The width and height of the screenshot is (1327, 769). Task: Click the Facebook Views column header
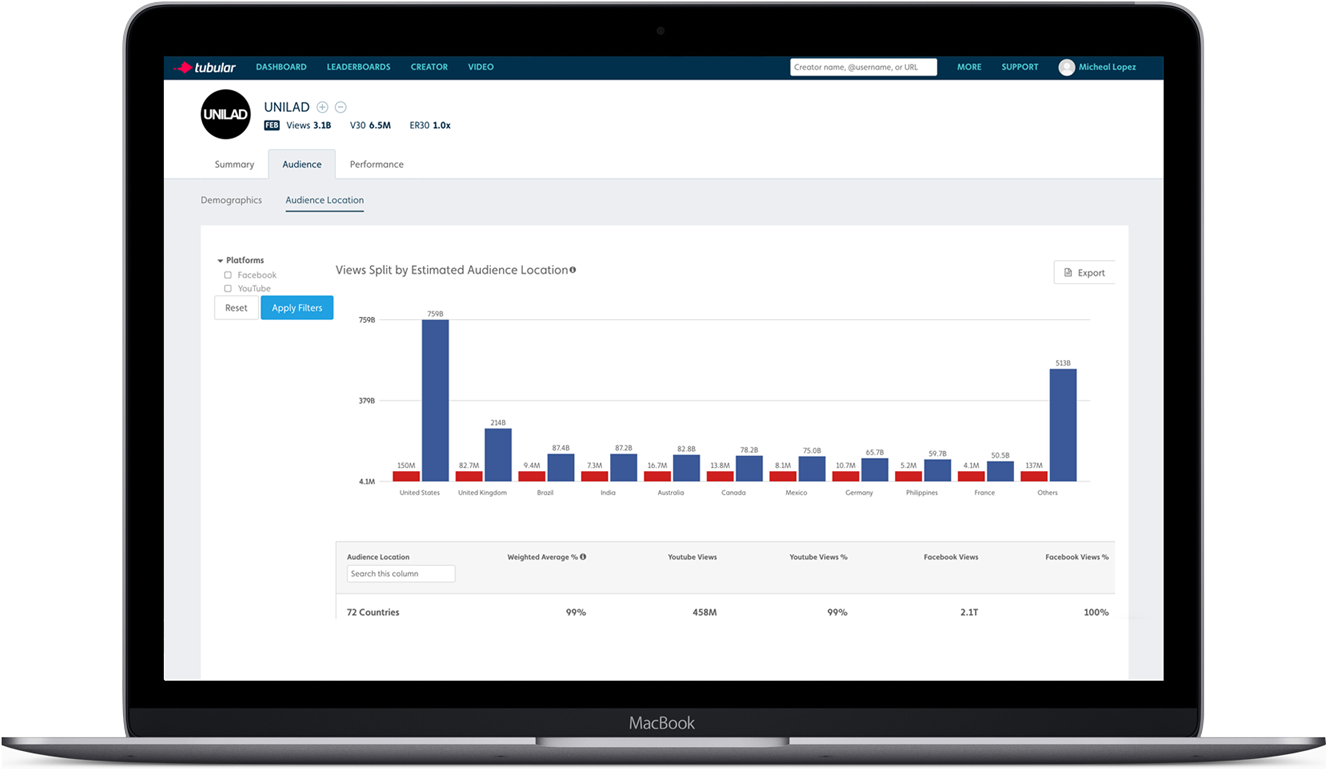[951, 557]
